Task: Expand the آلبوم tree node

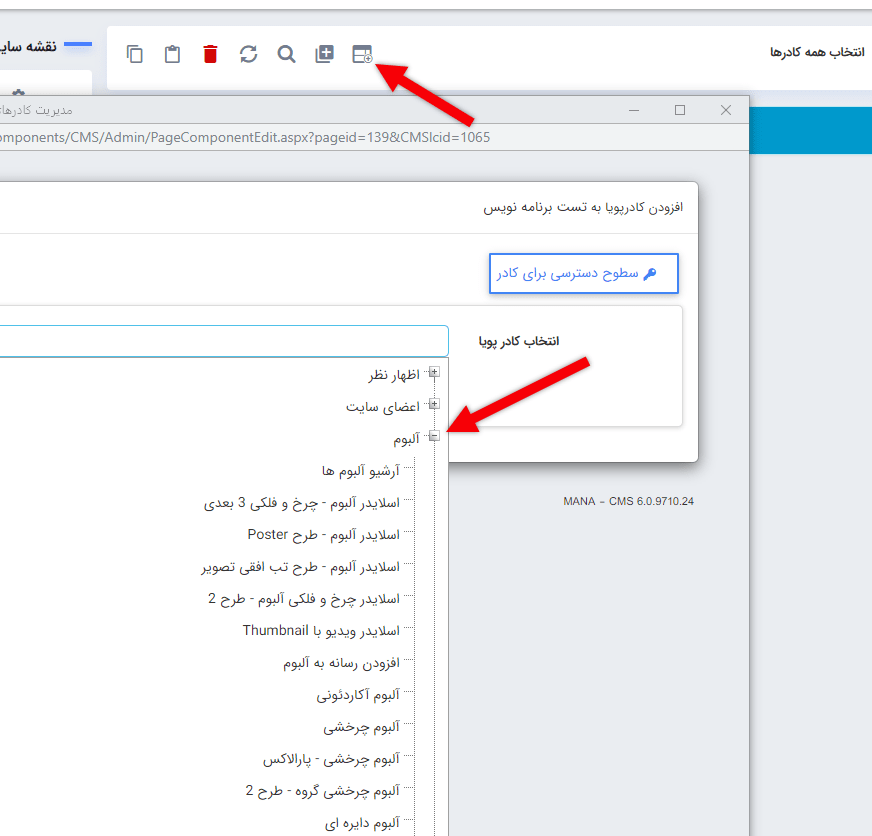Action: click(x=434, y=436)
